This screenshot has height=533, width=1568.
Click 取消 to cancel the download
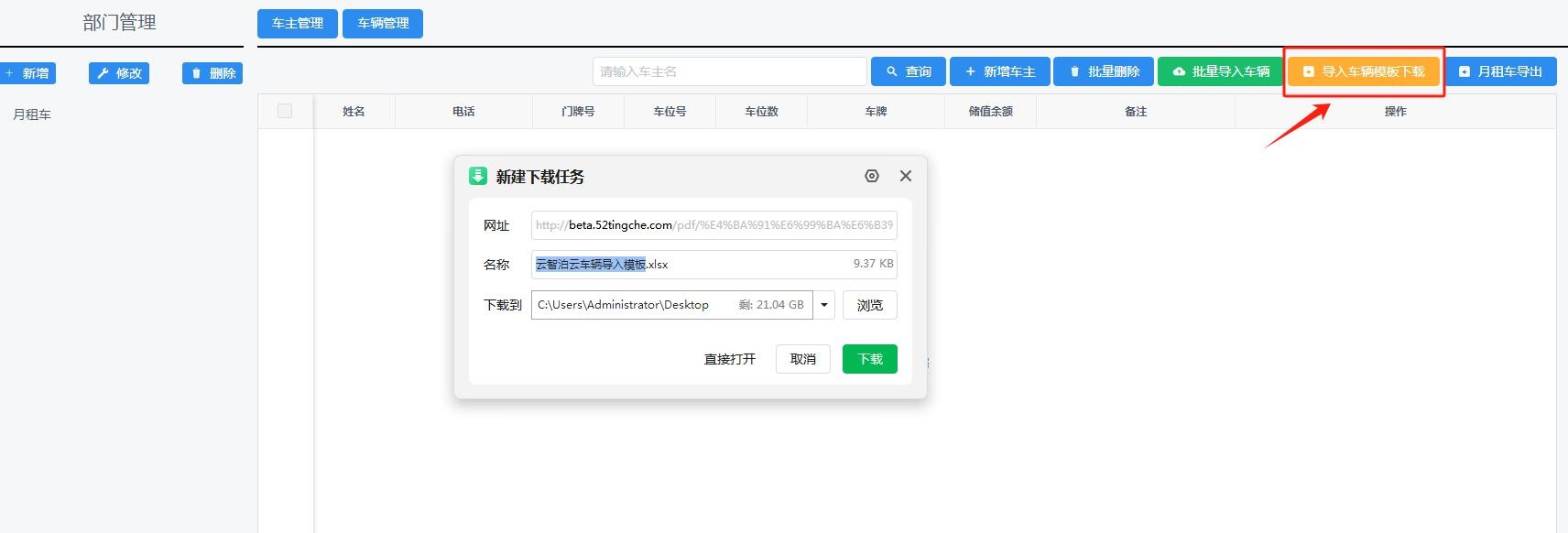[803, 359]
